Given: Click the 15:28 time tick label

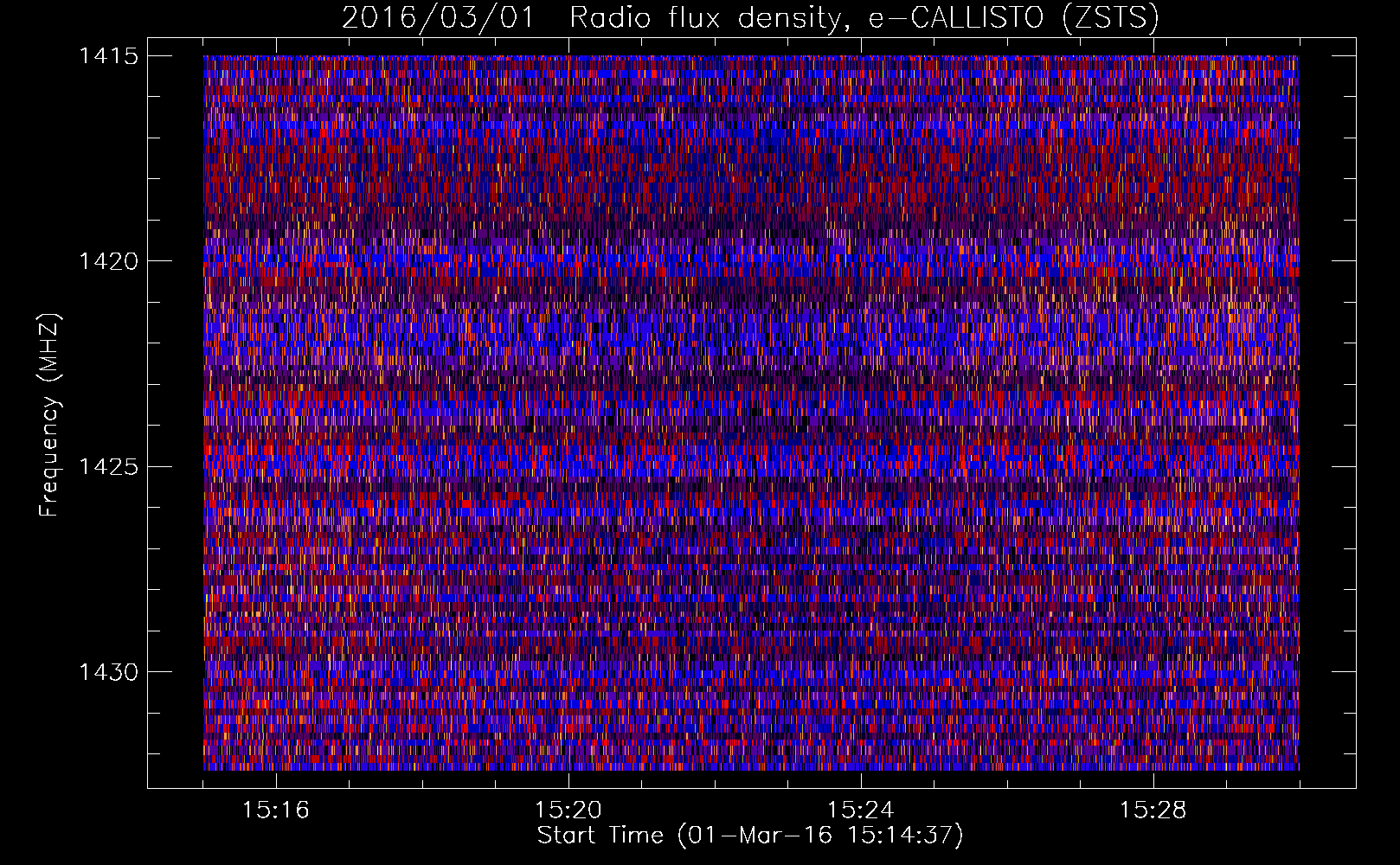Looking at the screenshot, I should pyautogui.click(x=1153, y=811).
